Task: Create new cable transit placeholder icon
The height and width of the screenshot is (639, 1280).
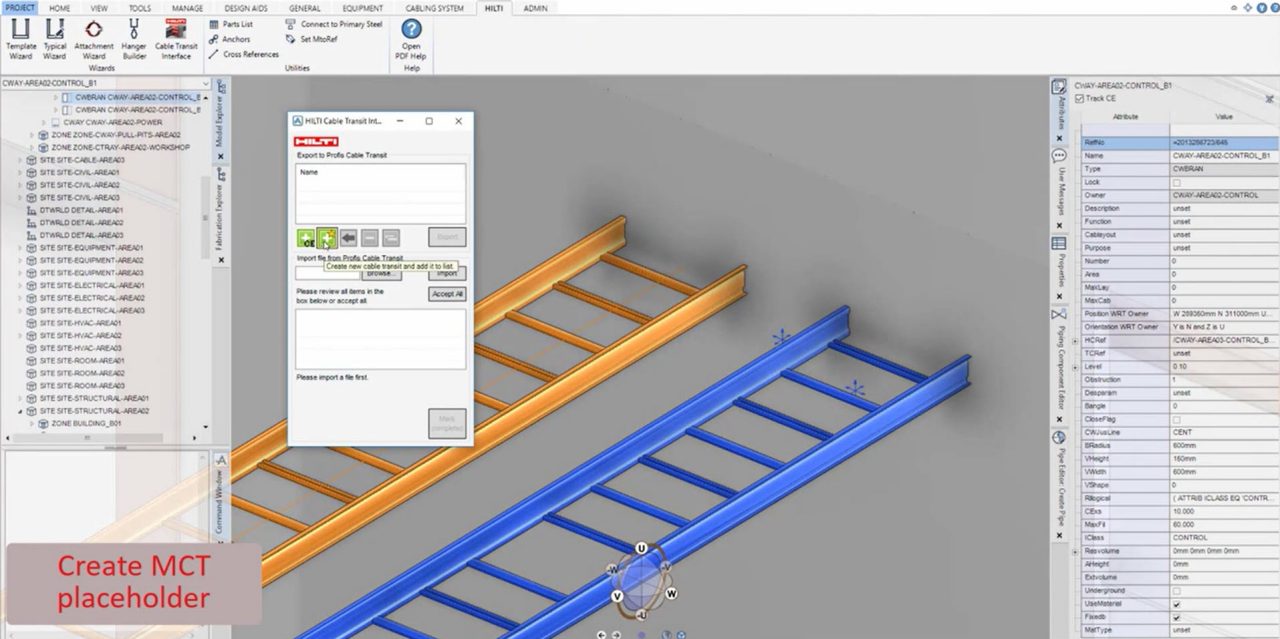Action: pos(327,237)
